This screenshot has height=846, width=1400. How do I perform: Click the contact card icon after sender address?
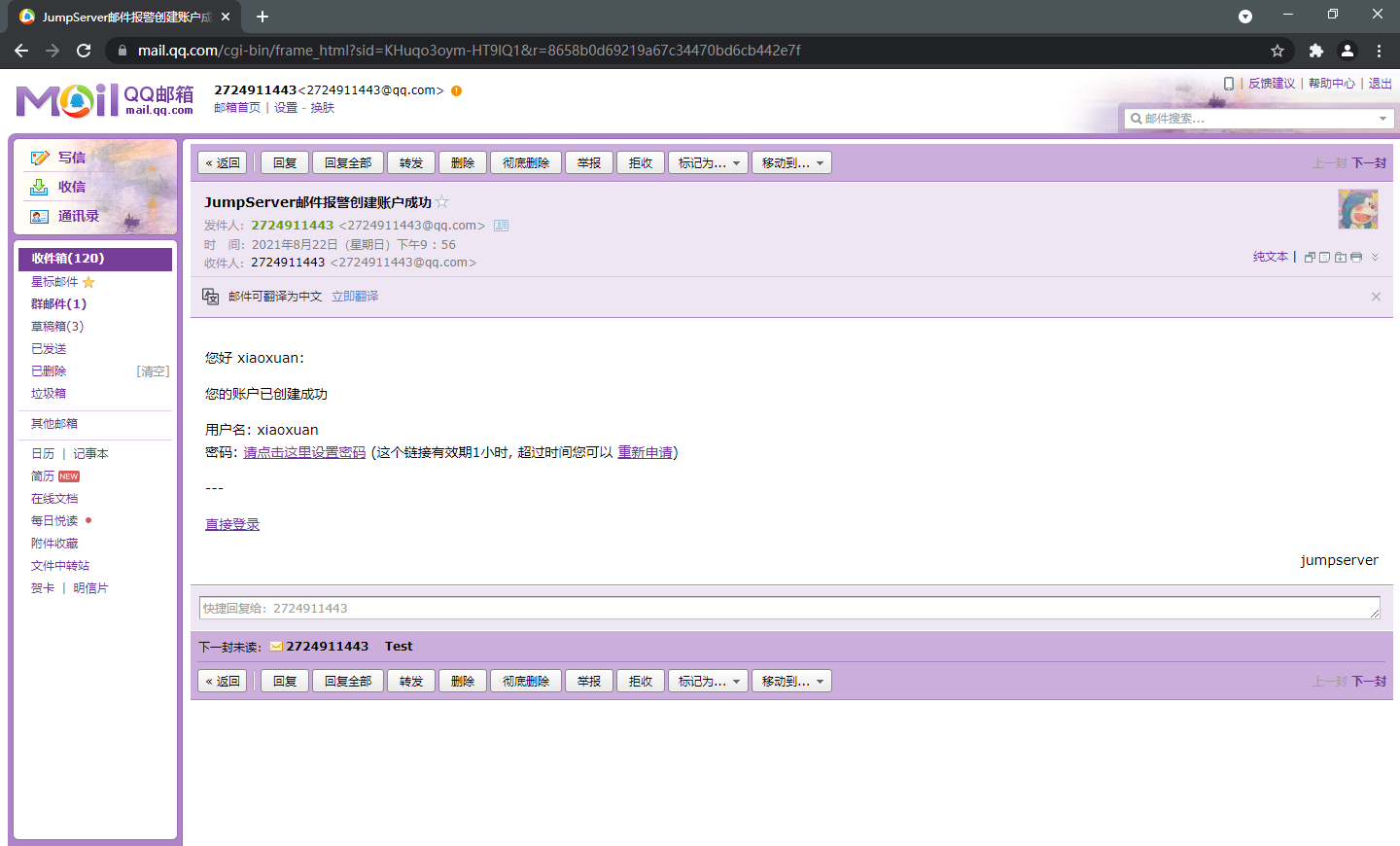click(x=502, y=226)
